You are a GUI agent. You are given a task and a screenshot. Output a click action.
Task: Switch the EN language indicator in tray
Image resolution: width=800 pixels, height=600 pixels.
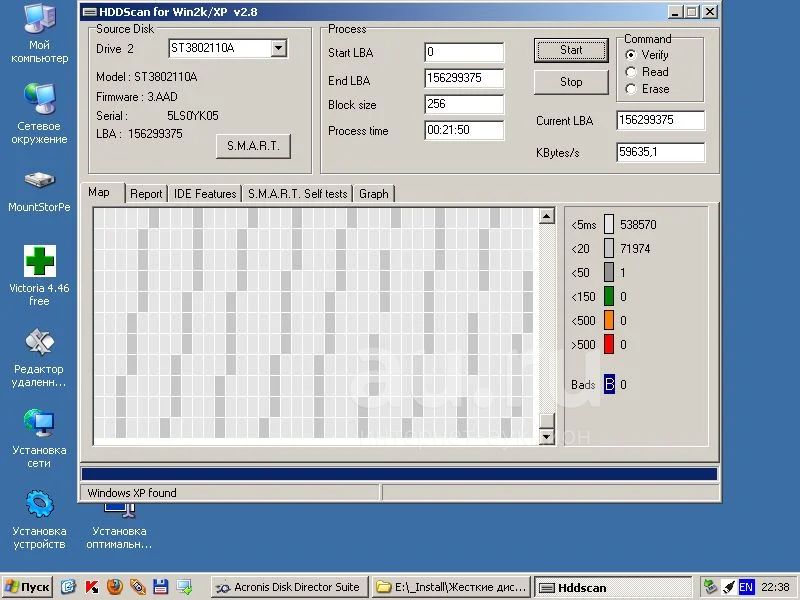pos(746,587)
